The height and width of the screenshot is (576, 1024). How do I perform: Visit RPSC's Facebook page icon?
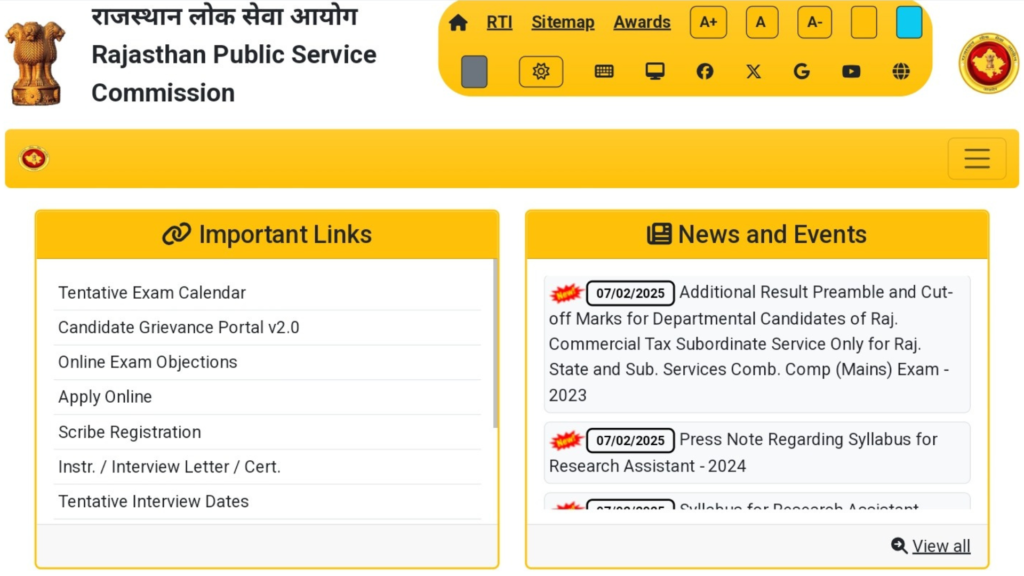tap(704, 71)
